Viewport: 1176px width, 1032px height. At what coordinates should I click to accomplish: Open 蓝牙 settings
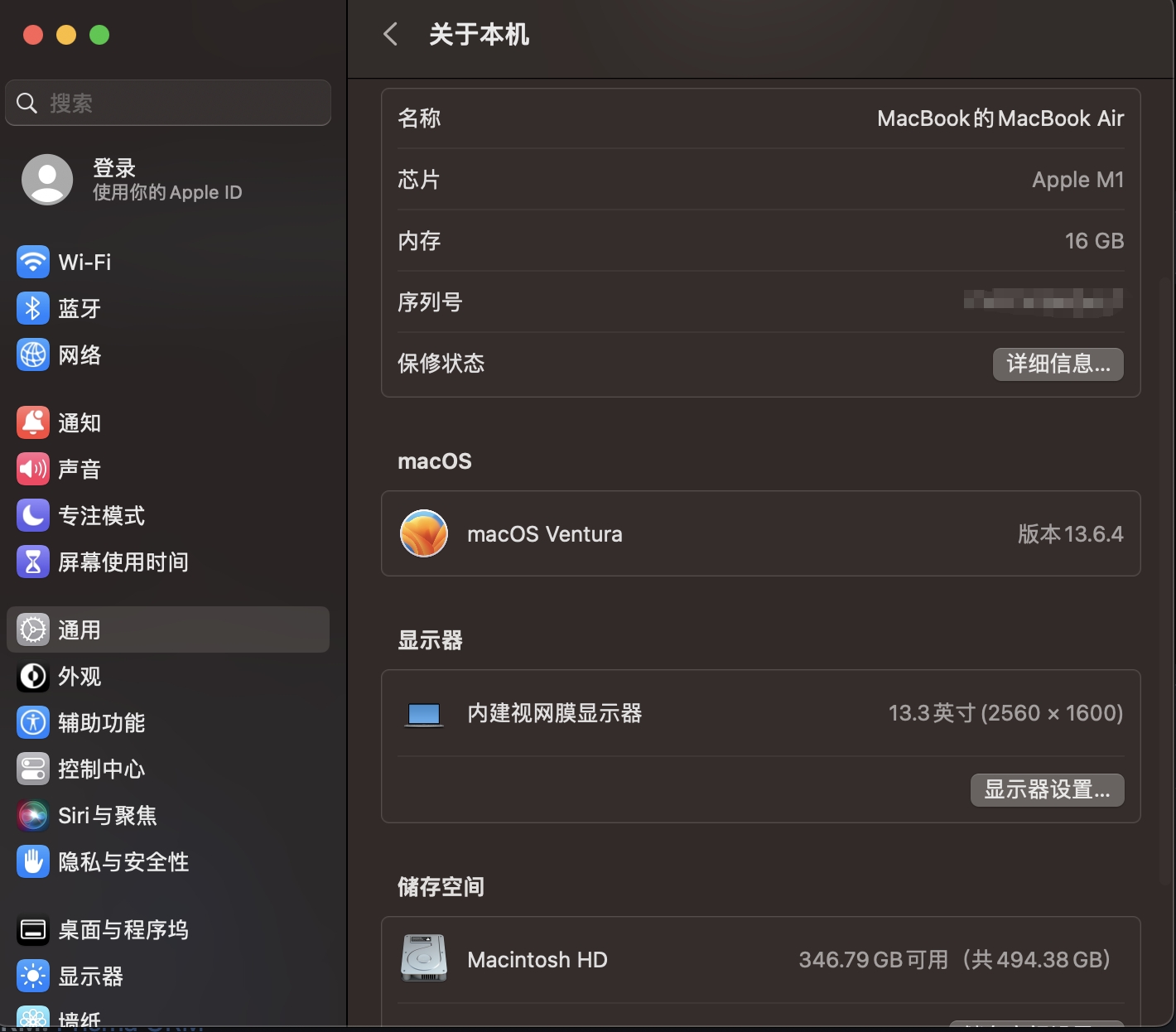[80, 308]
